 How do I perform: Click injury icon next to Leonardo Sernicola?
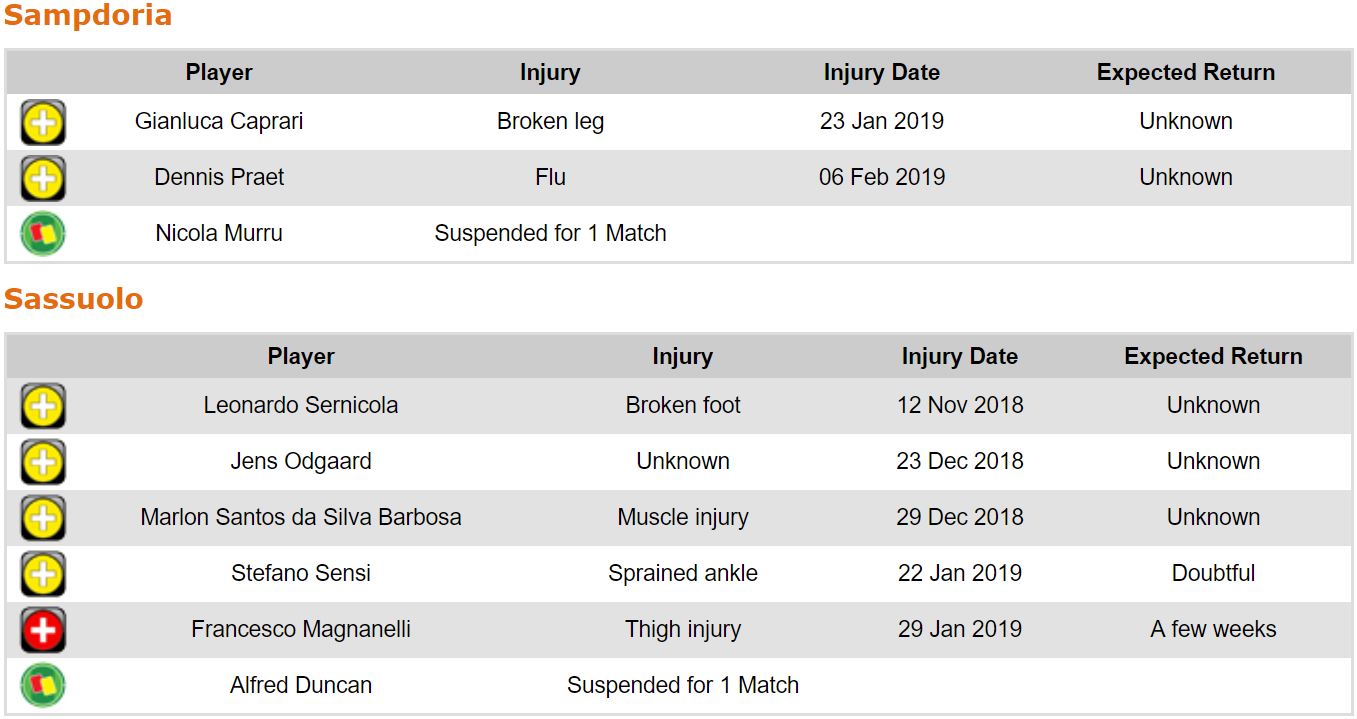43,407
